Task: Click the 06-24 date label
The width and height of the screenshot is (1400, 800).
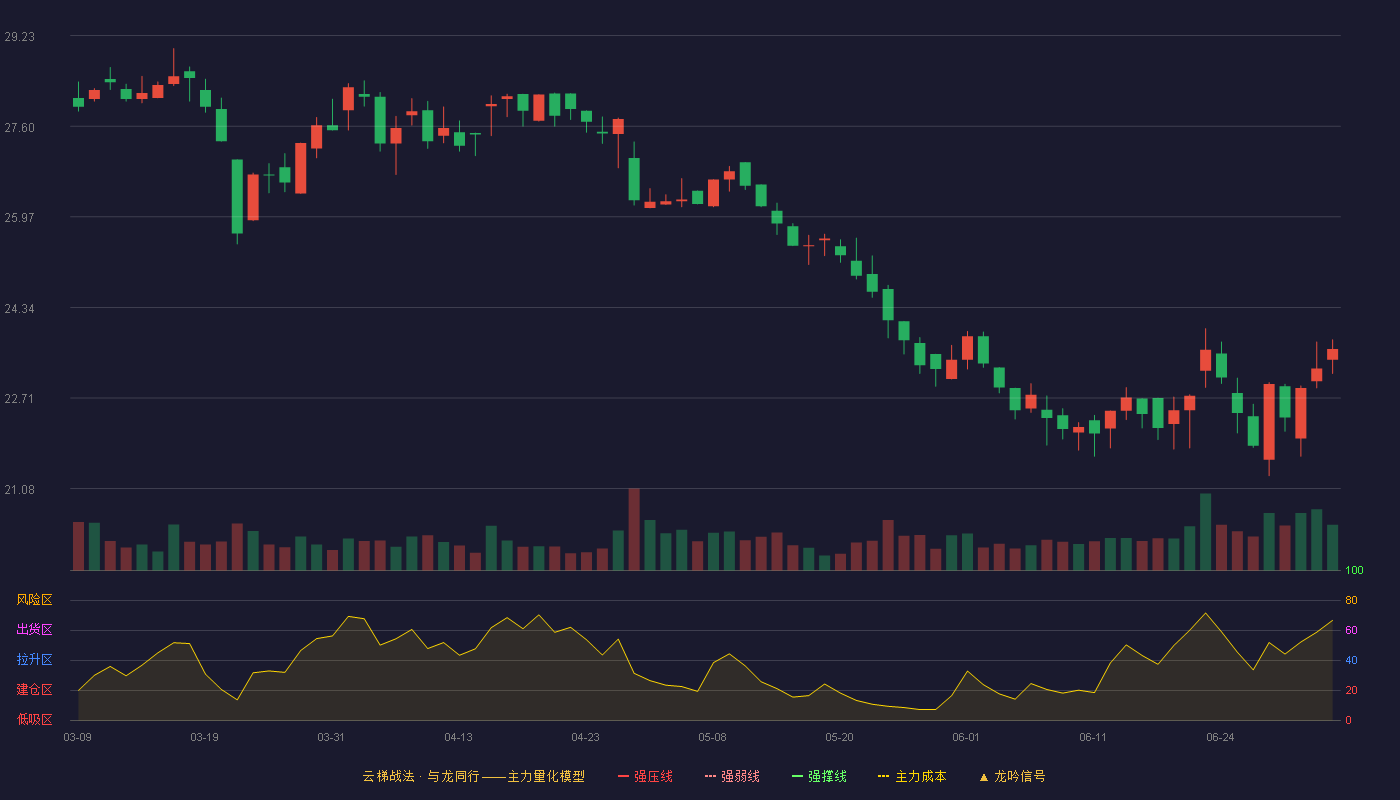Action: tap(1221, 737)
